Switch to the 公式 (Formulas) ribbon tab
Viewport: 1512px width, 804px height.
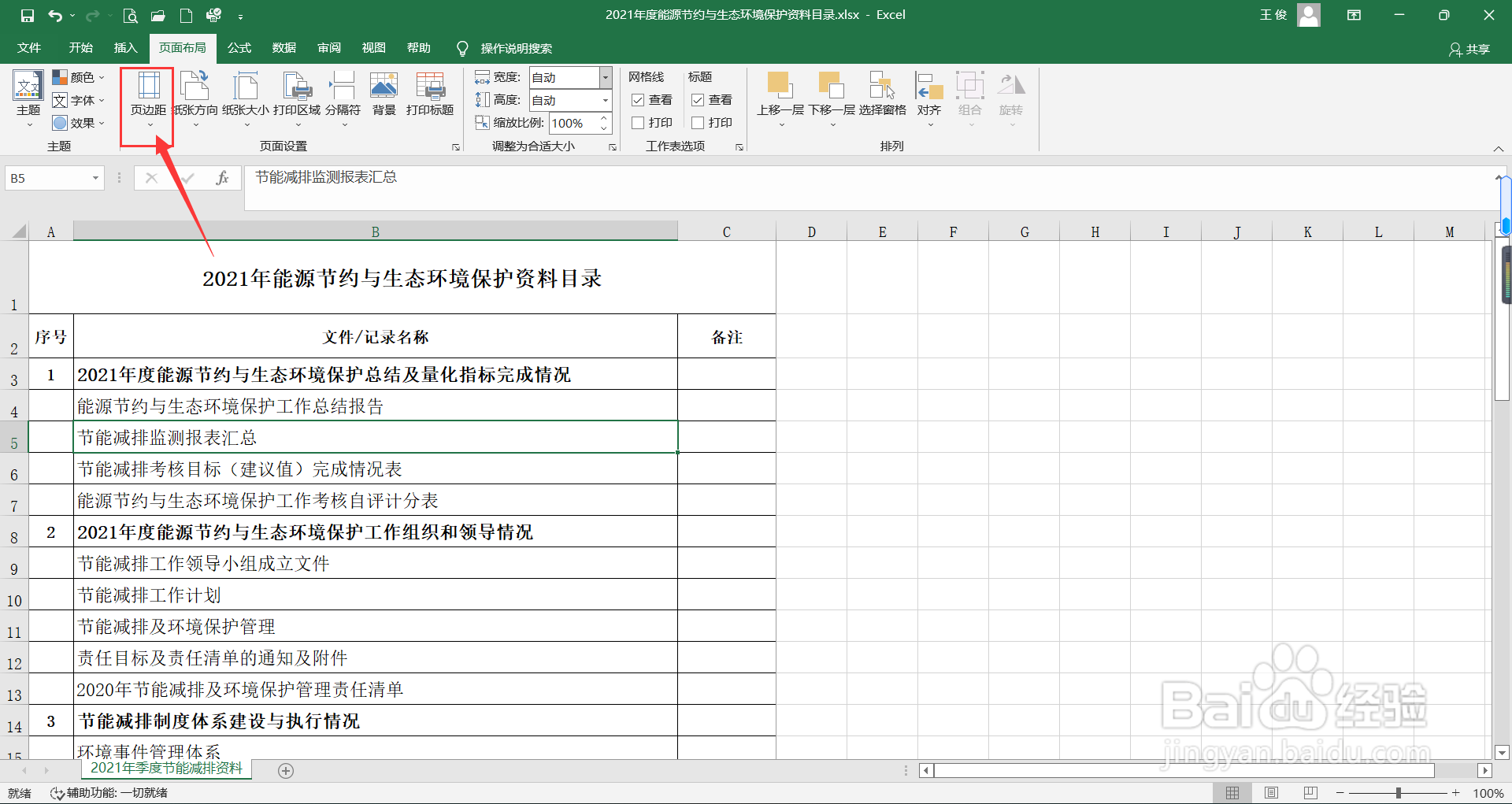tap(239, 48)
